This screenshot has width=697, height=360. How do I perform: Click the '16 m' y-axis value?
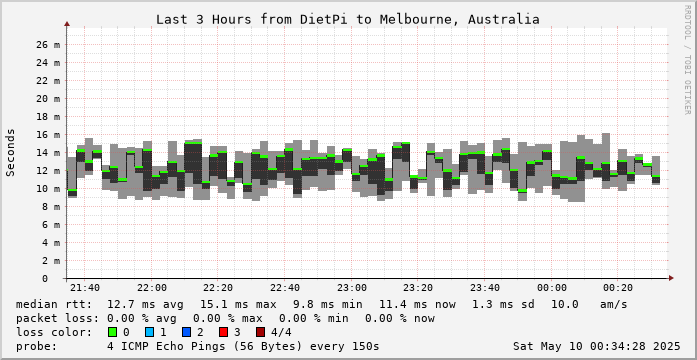[x=48, y=135]
